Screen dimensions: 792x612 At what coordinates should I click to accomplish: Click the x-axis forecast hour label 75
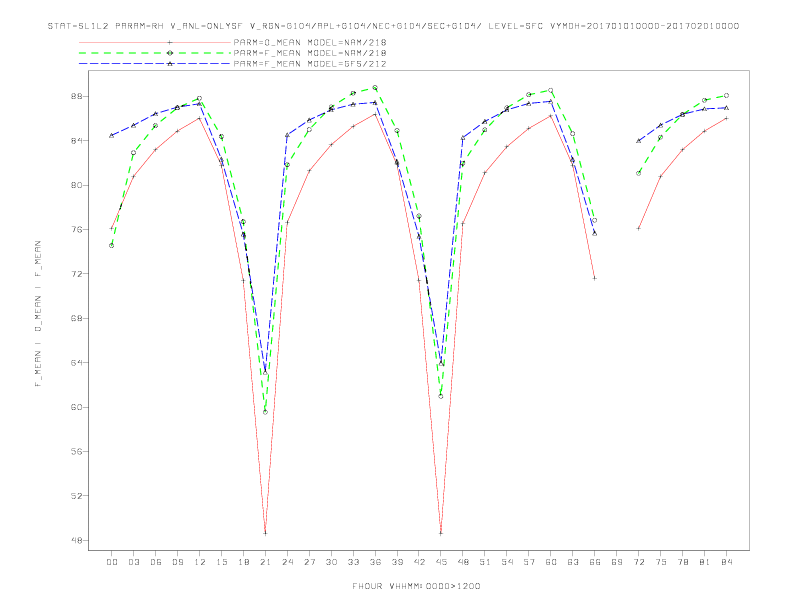[661, 562]
